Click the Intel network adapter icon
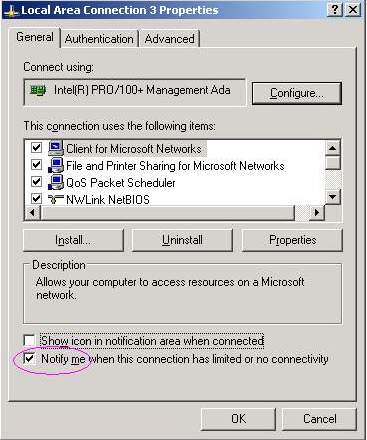This screenshot has width=367, height=440. pyautogui.click(x=38, y=90)
